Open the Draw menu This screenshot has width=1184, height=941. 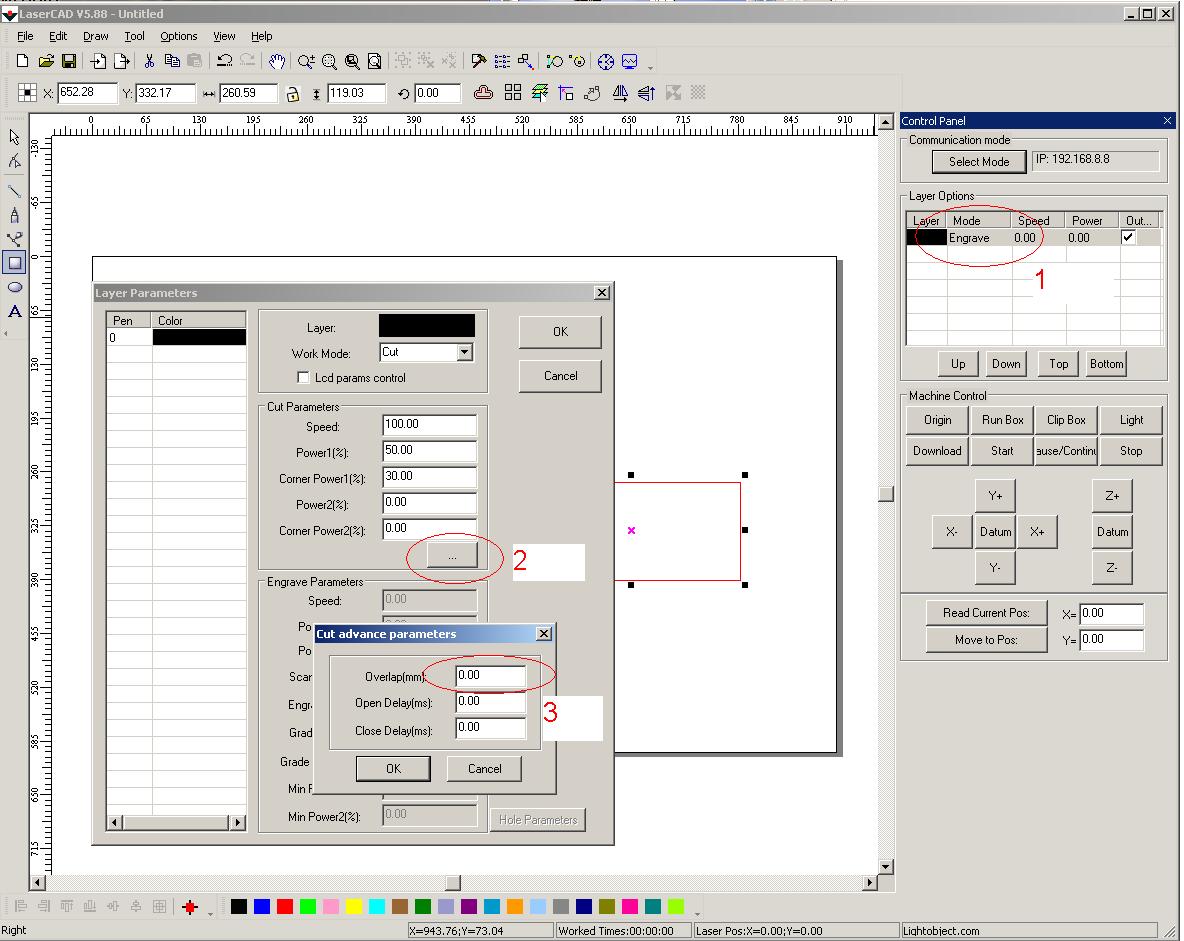point(96,36)
